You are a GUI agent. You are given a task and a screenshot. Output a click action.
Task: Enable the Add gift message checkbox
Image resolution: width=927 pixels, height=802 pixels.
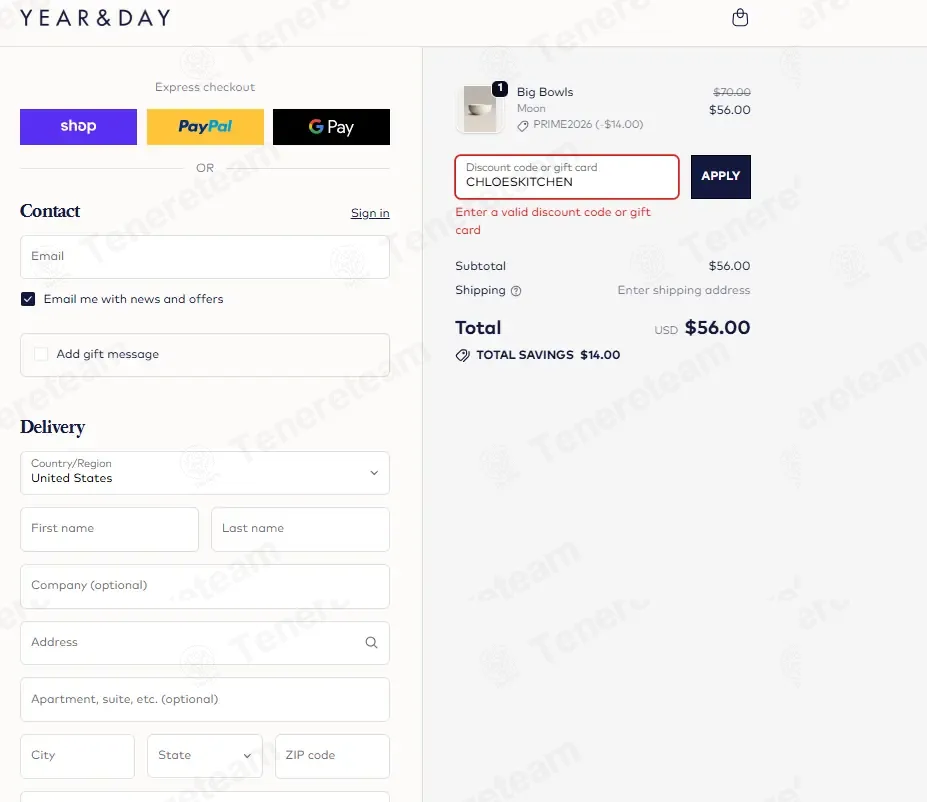tap(41, 354)
